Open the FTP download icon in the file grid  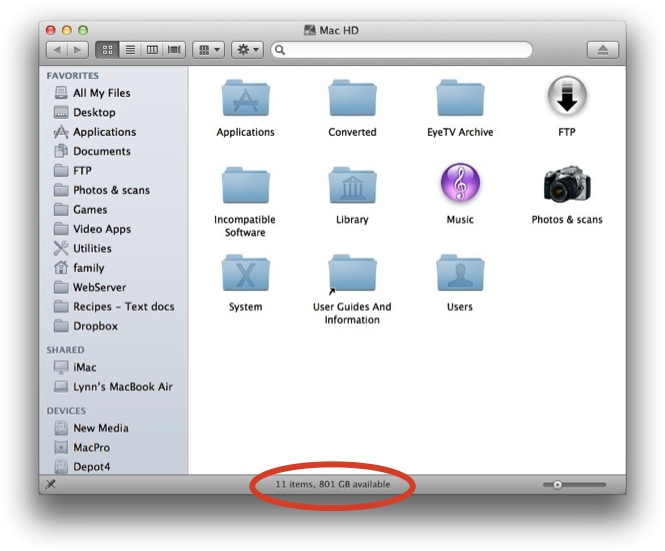coord(567,96)
